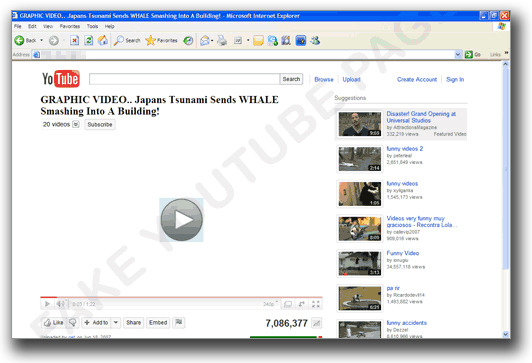
Task: Click the Print toolbar icon
Action: pos(222,41)
